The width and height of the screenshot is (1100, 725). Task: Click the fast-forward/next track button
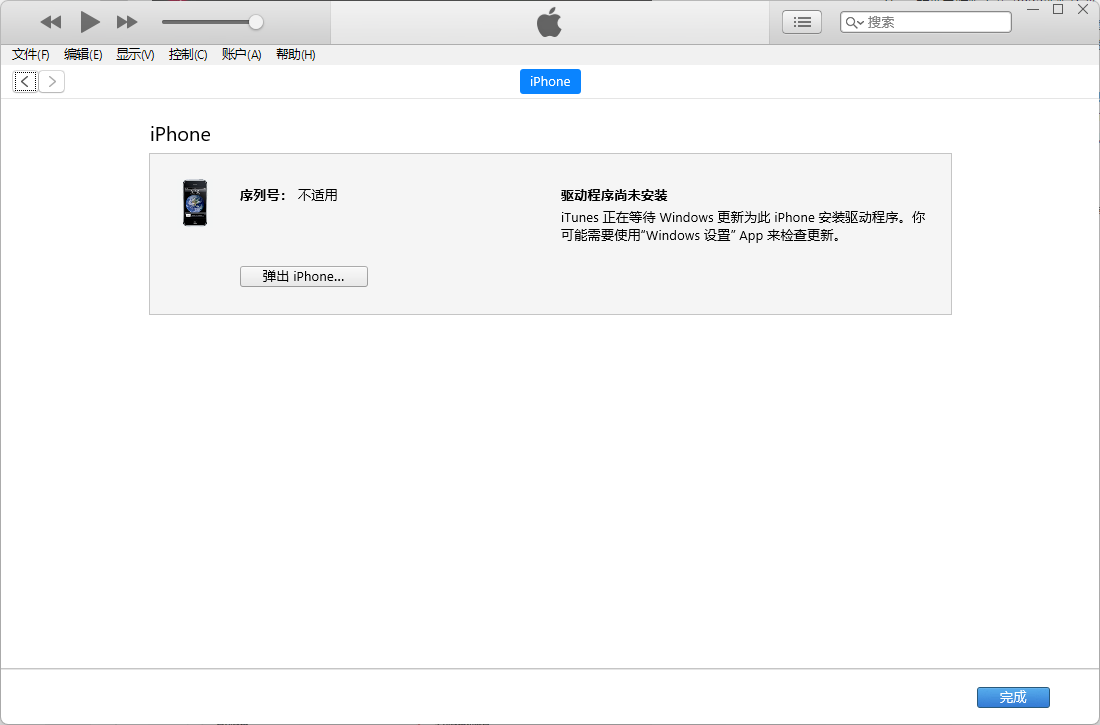point(127,22)
